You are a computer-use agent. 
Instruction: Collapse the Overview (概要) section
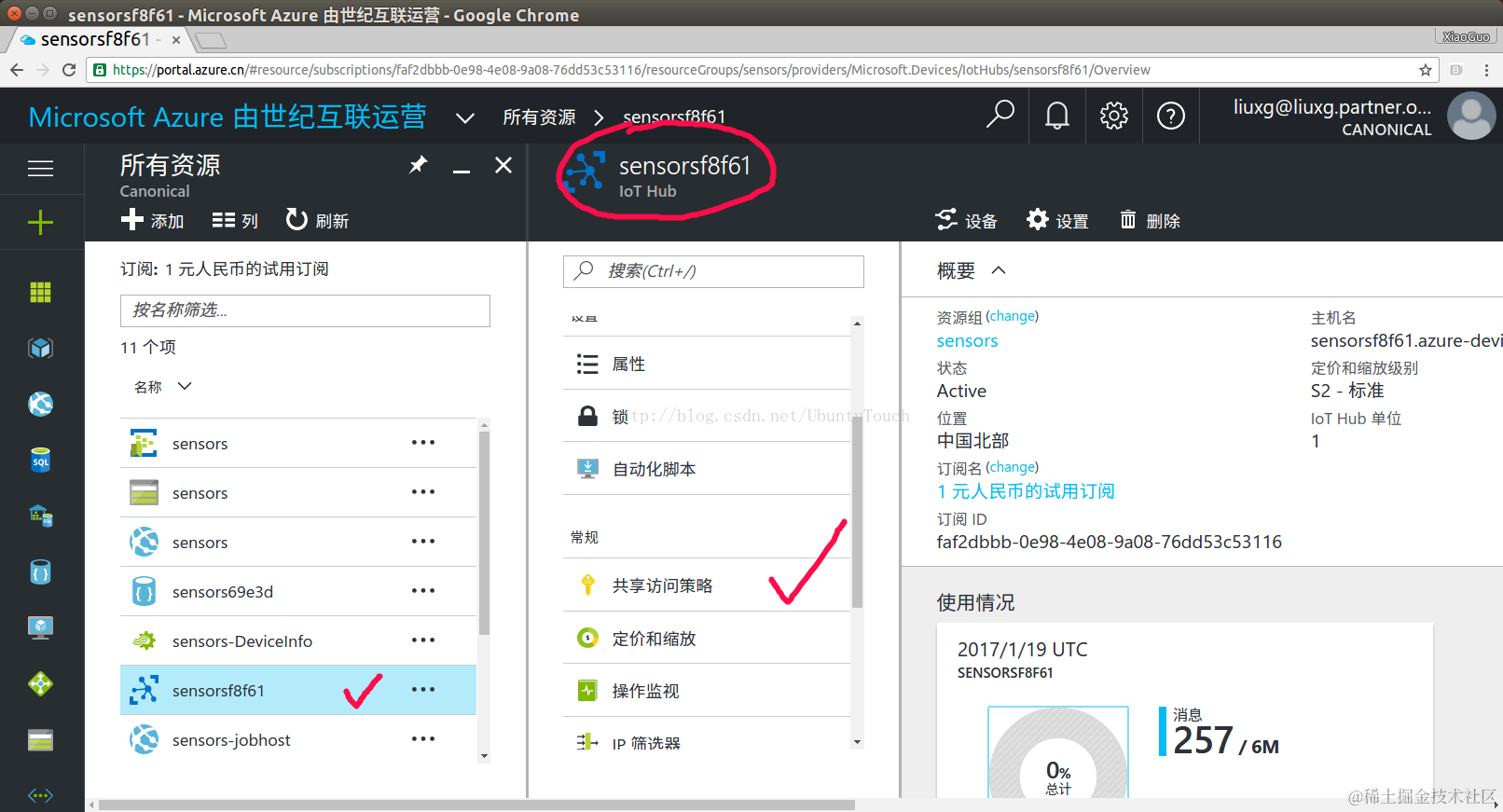click(x=999, y=270)
